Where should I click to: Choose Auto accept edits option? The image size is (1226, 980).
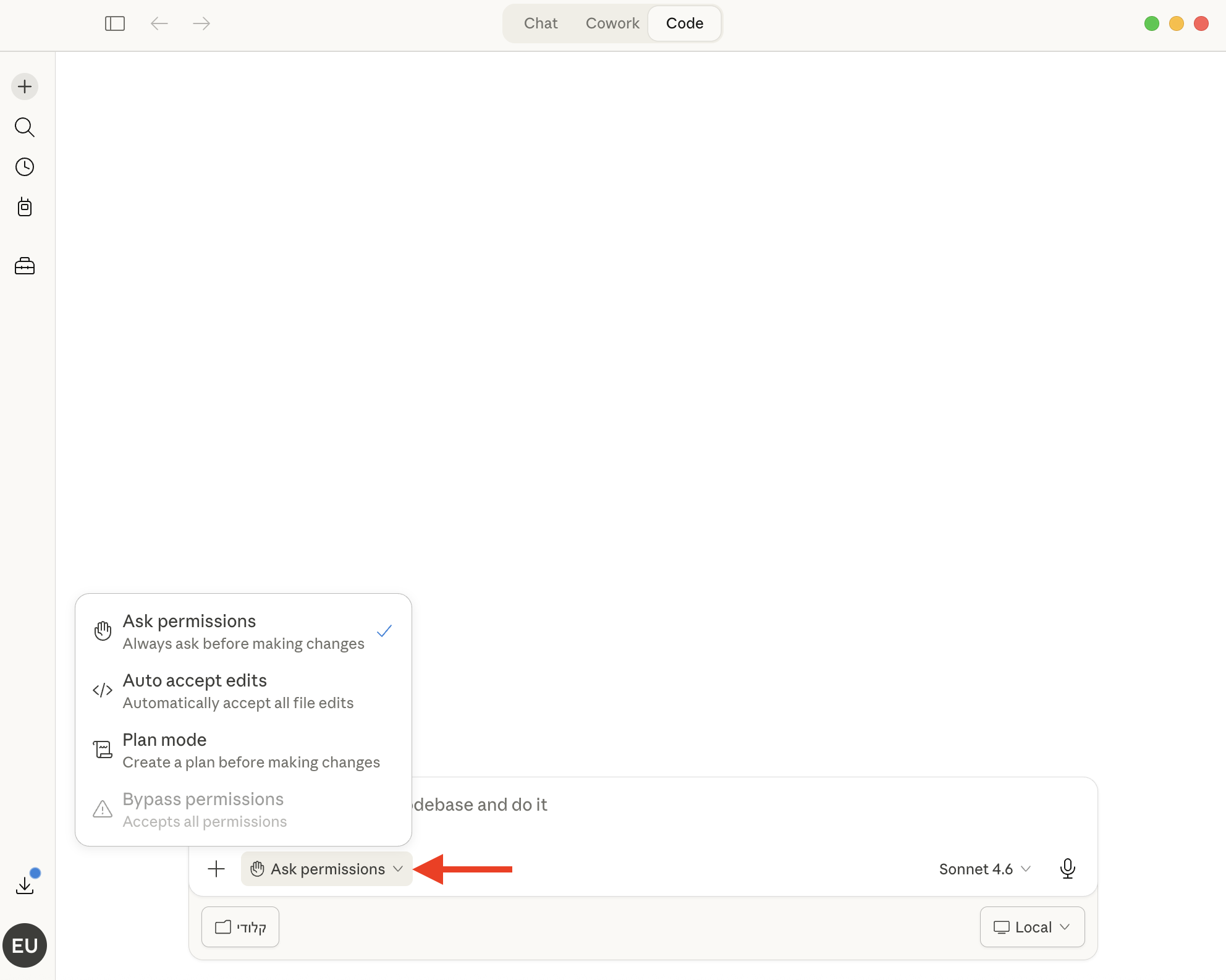(x=243, y=691)
